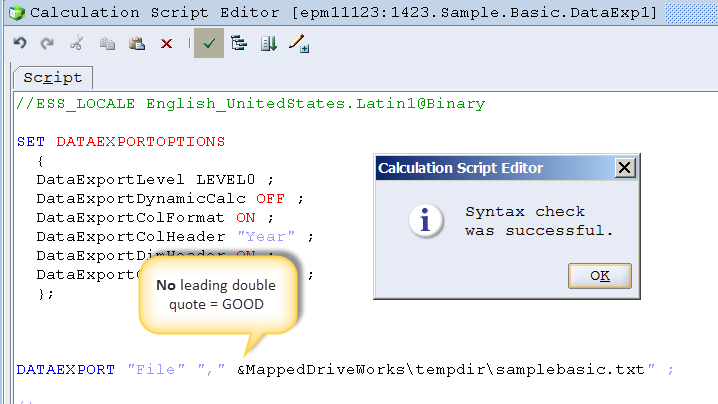The height and width of the screenshot is (404, 718).
Task: Click 'DataExportDynamicCalc' option name
Action: (x=141, y=199)
